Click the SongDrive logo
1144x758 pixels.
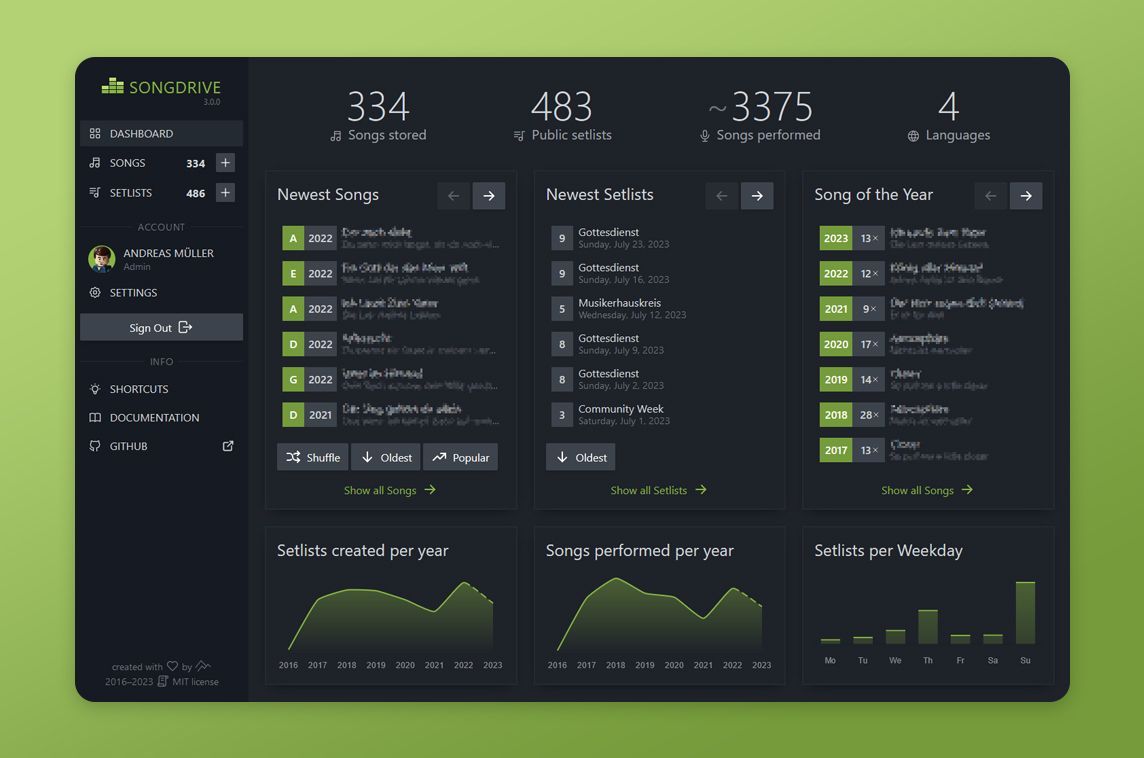(x=161, y=88)
